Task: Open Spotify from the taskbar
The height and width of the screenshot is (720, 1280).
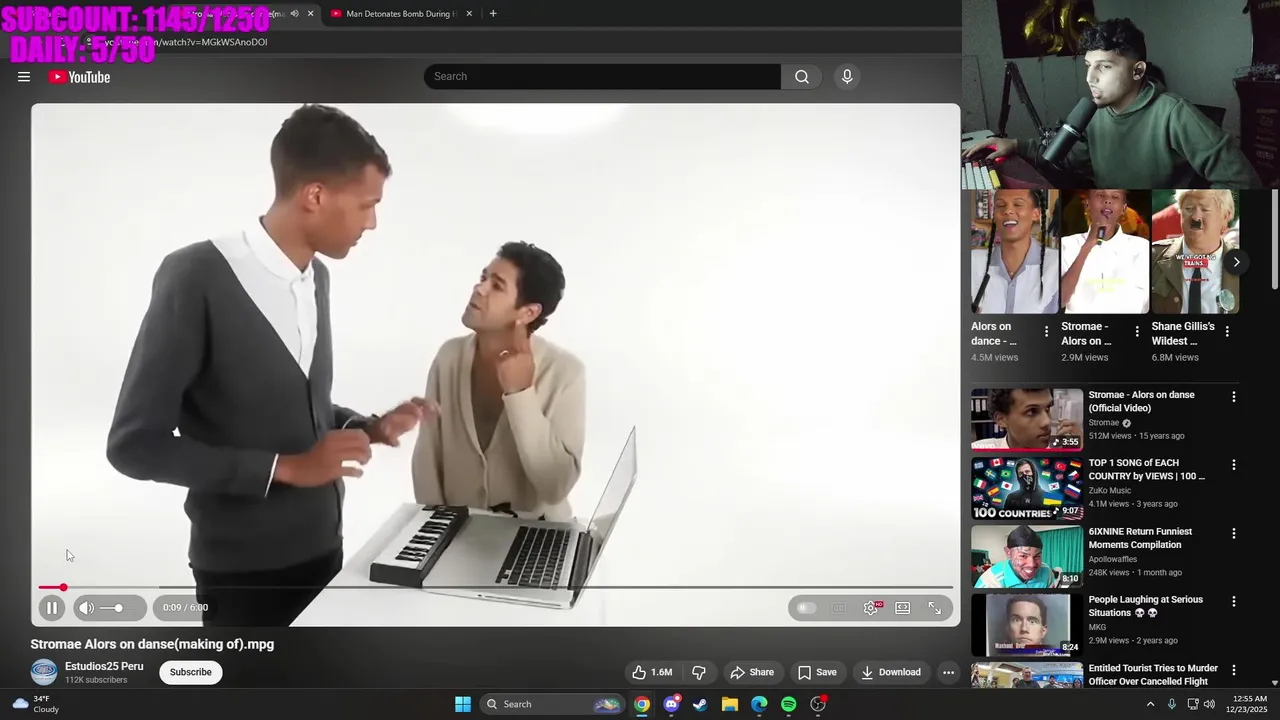Action: tap(788, 704)
